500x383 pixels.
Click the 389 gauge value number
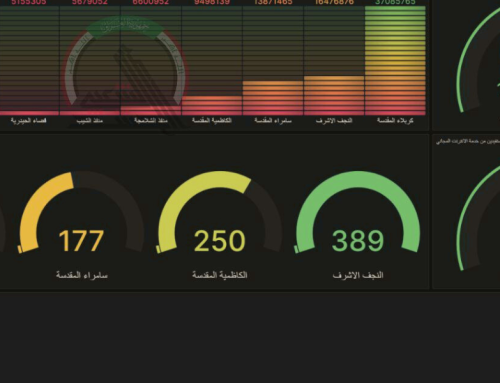pos(358,241)
